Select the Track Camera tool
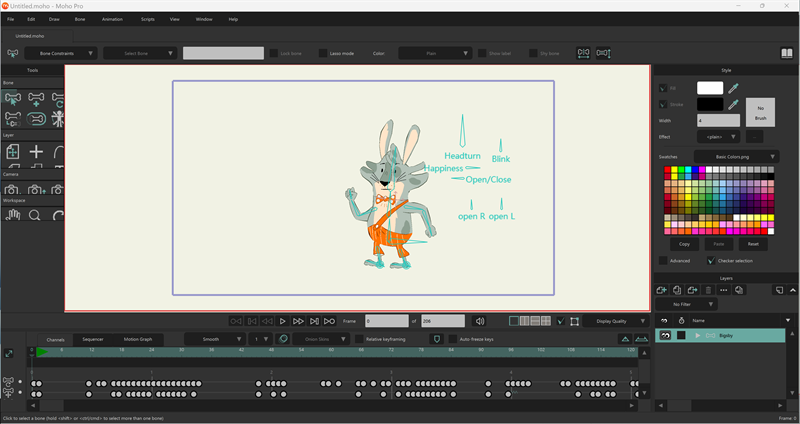The height and width of the screenshot is (424, 800). pos(12,189)
